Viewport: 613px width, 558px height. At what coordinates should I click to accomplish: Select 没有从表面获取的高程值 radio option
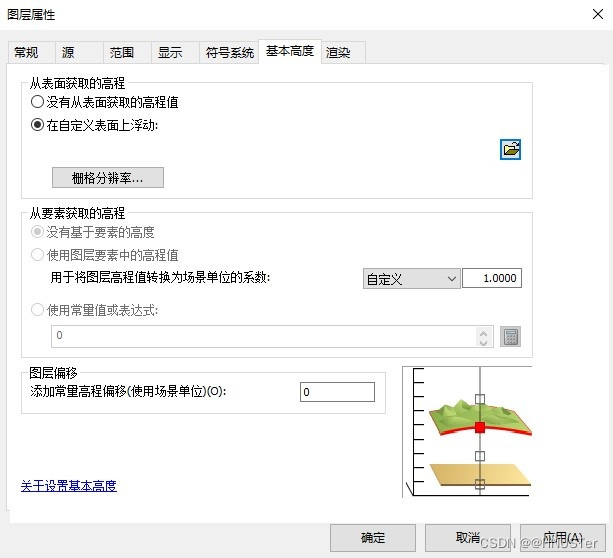tap(104, 102)
